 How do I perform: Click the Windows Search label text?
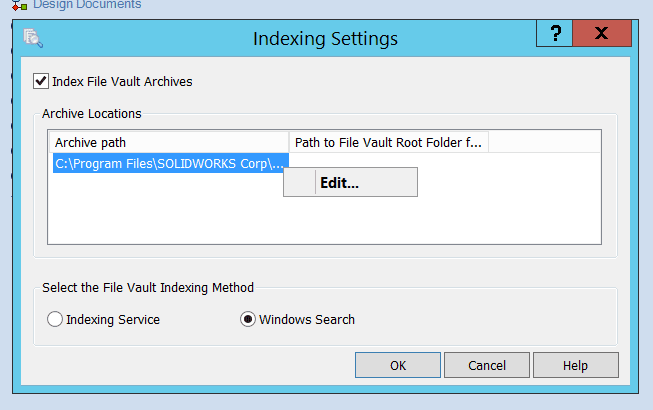click(x=307, y=319)
